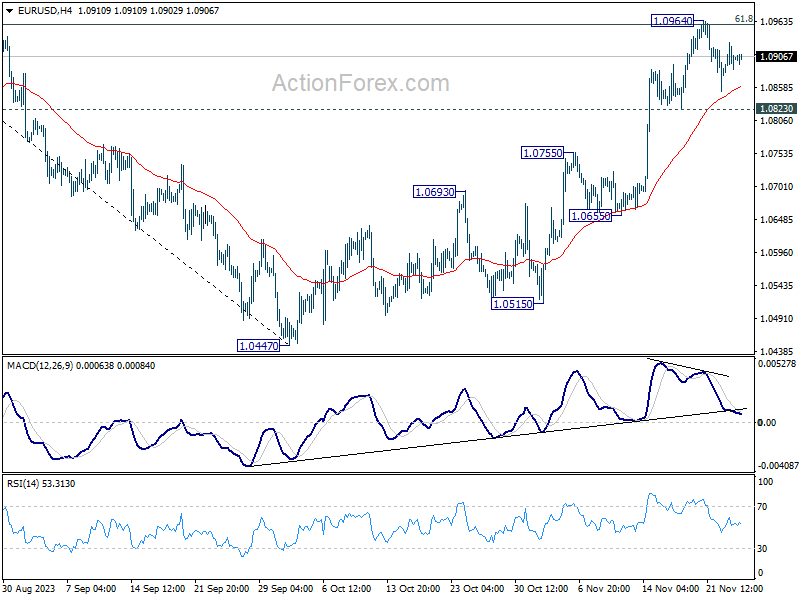
Task: Click the chart dropdown triangle beside EURUSD,H4
Action: [x=9, y=11]
